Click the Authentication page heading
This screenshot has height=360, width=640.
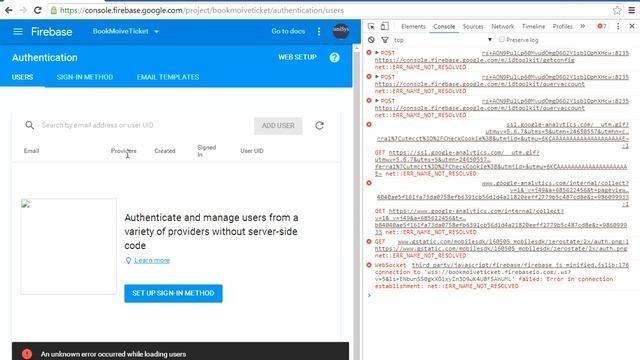tap(44, 58)
